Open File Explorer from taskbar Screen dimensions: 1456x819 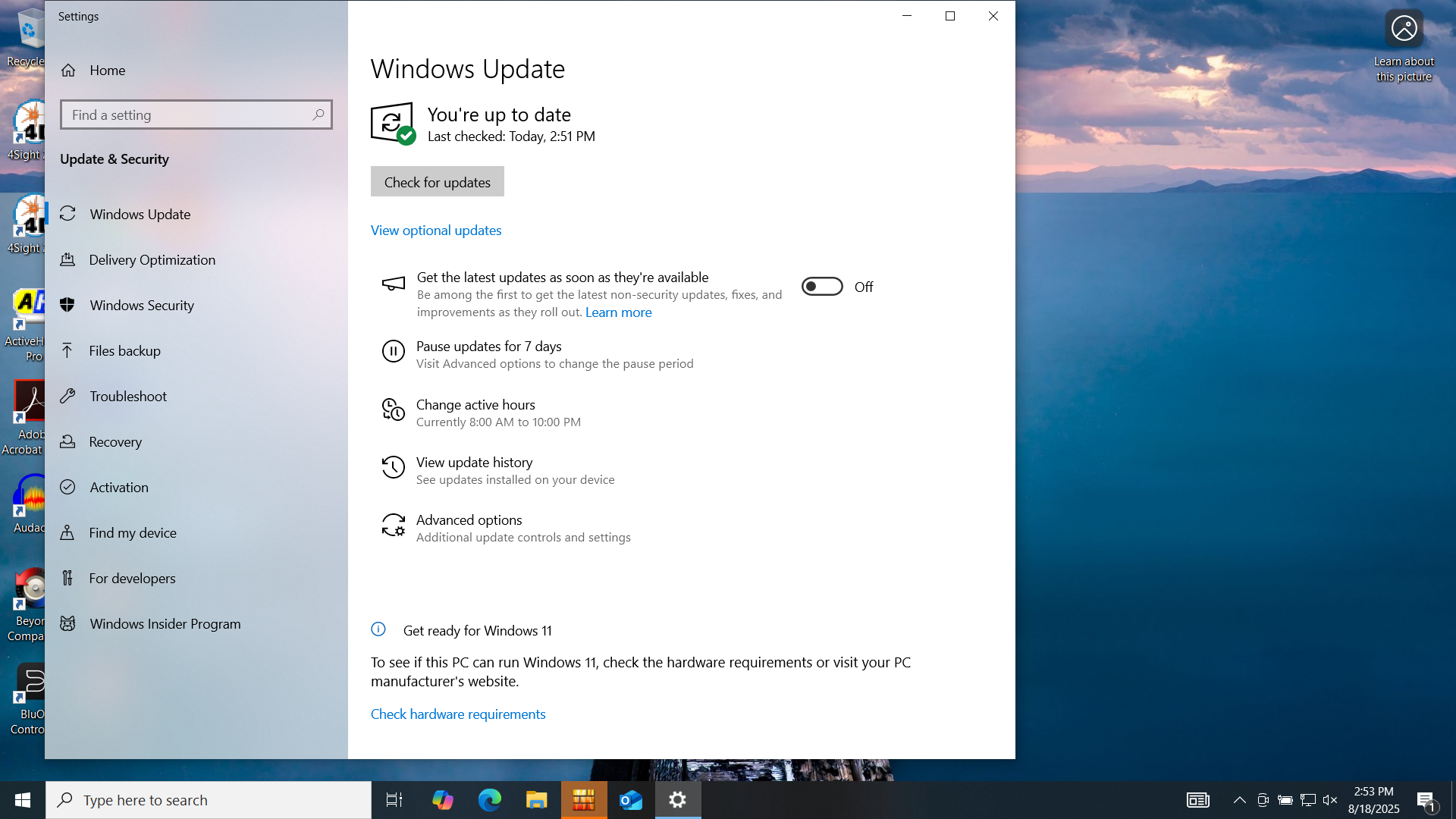click(537, 800)
